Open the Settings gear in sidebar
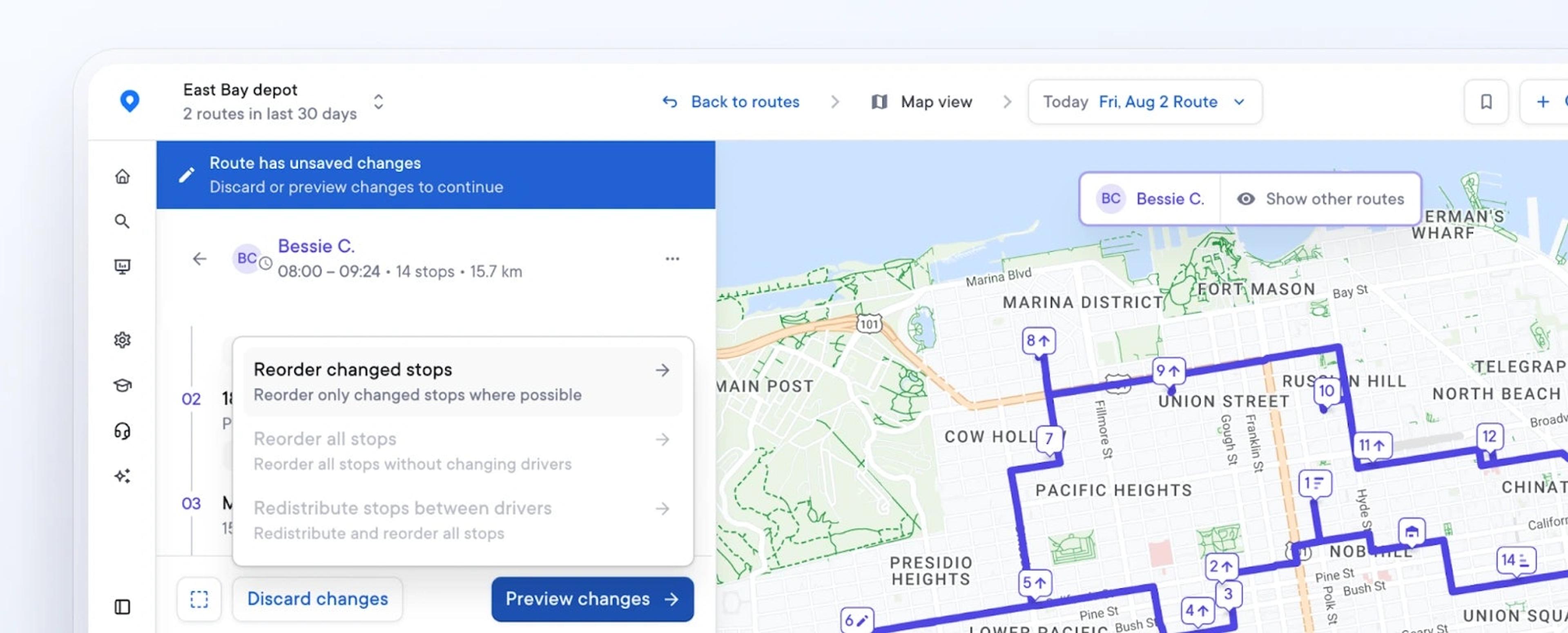The width and height of the screenshot is (1568, 633). pos(123,340)
